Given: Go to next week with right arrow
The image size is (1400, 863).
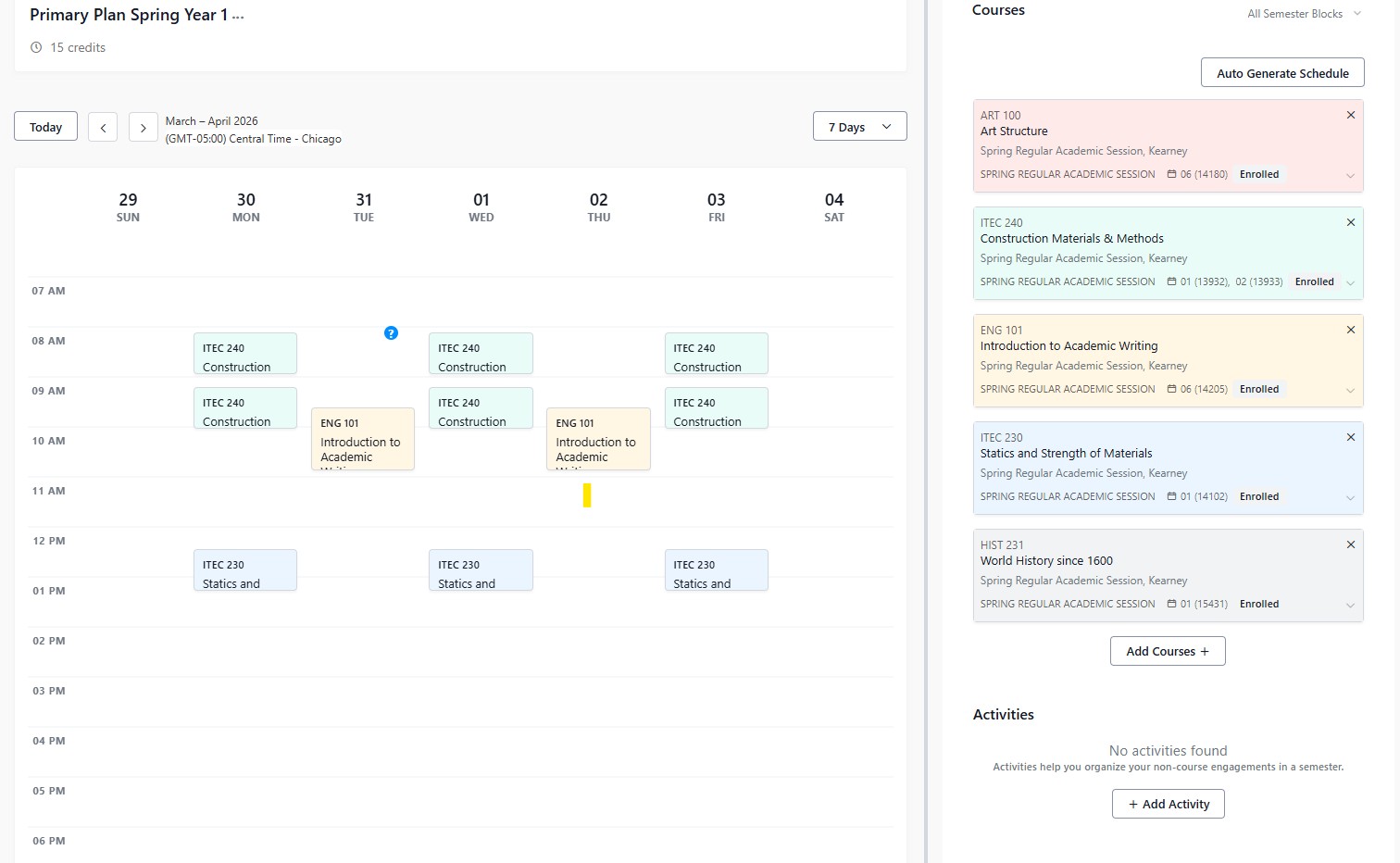Looking at the screenshot, I should [143, 127].
